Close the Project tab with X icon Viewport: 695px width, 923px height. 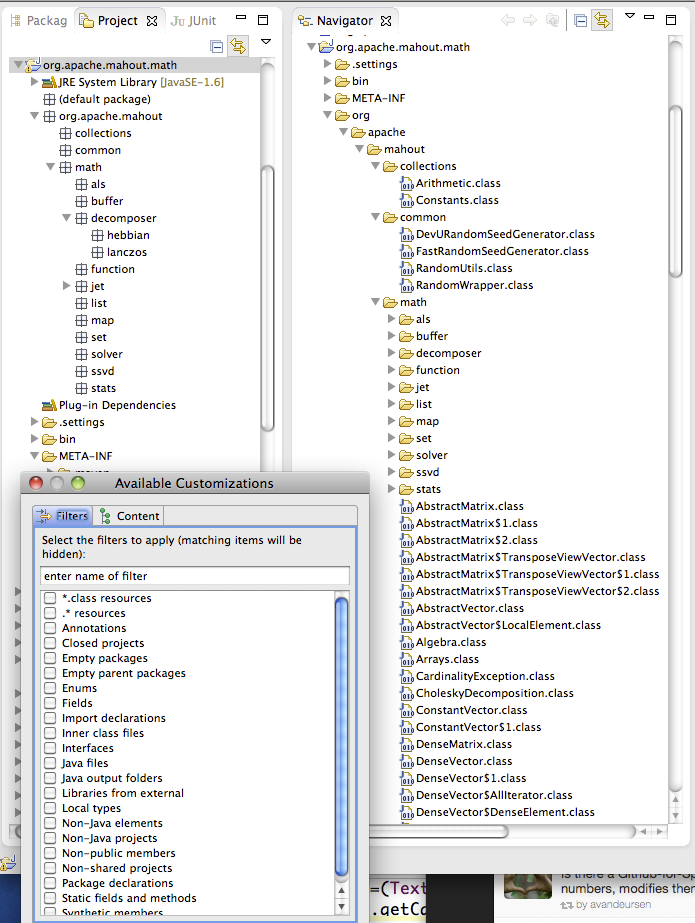[x=152, y=21]
